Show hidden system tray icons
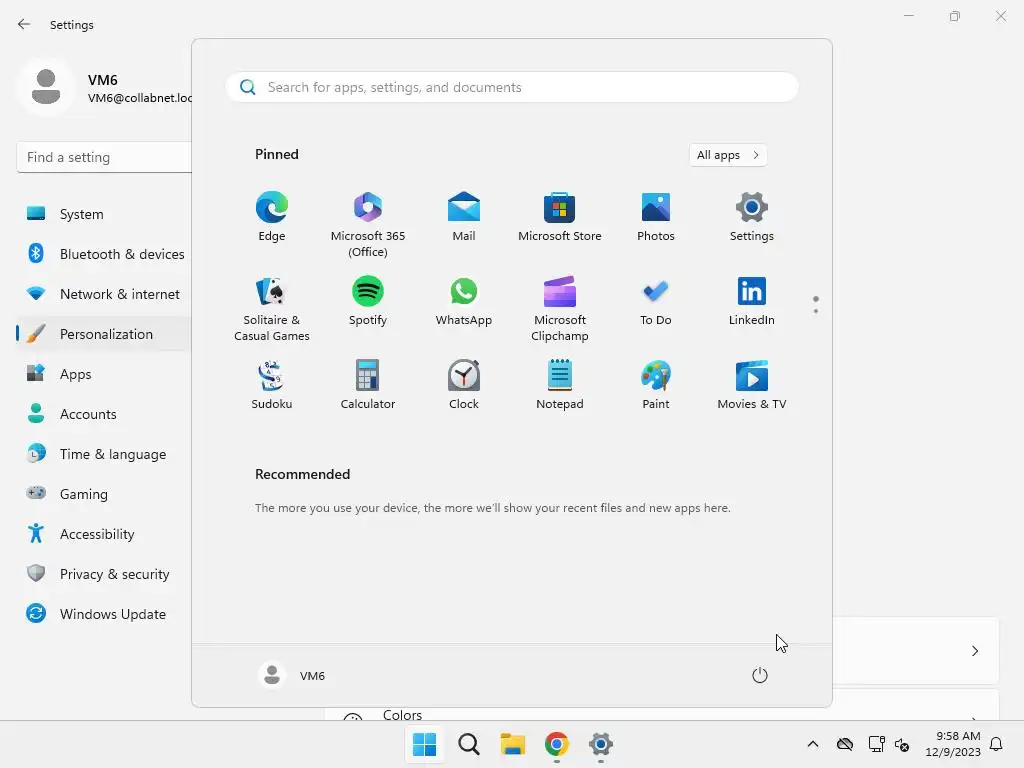 pos(812,744)
